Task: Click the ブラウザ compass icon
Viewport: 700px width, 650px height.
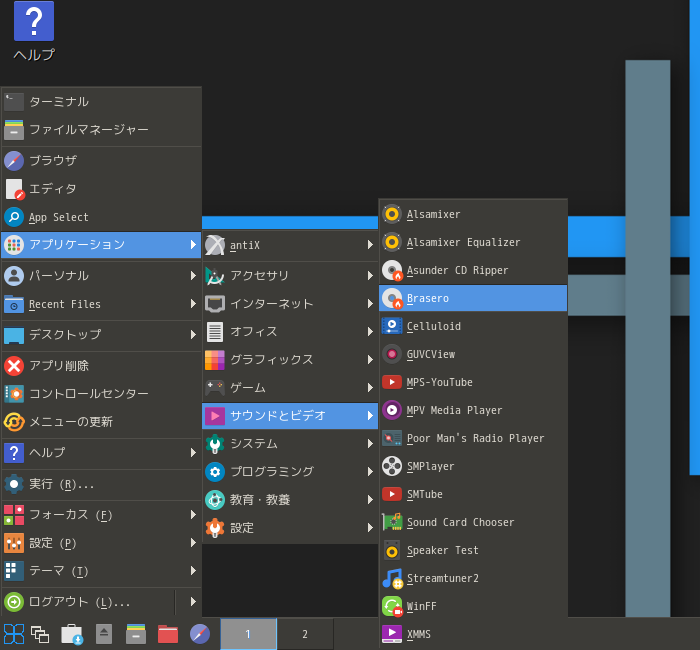Action: point(14,161)
